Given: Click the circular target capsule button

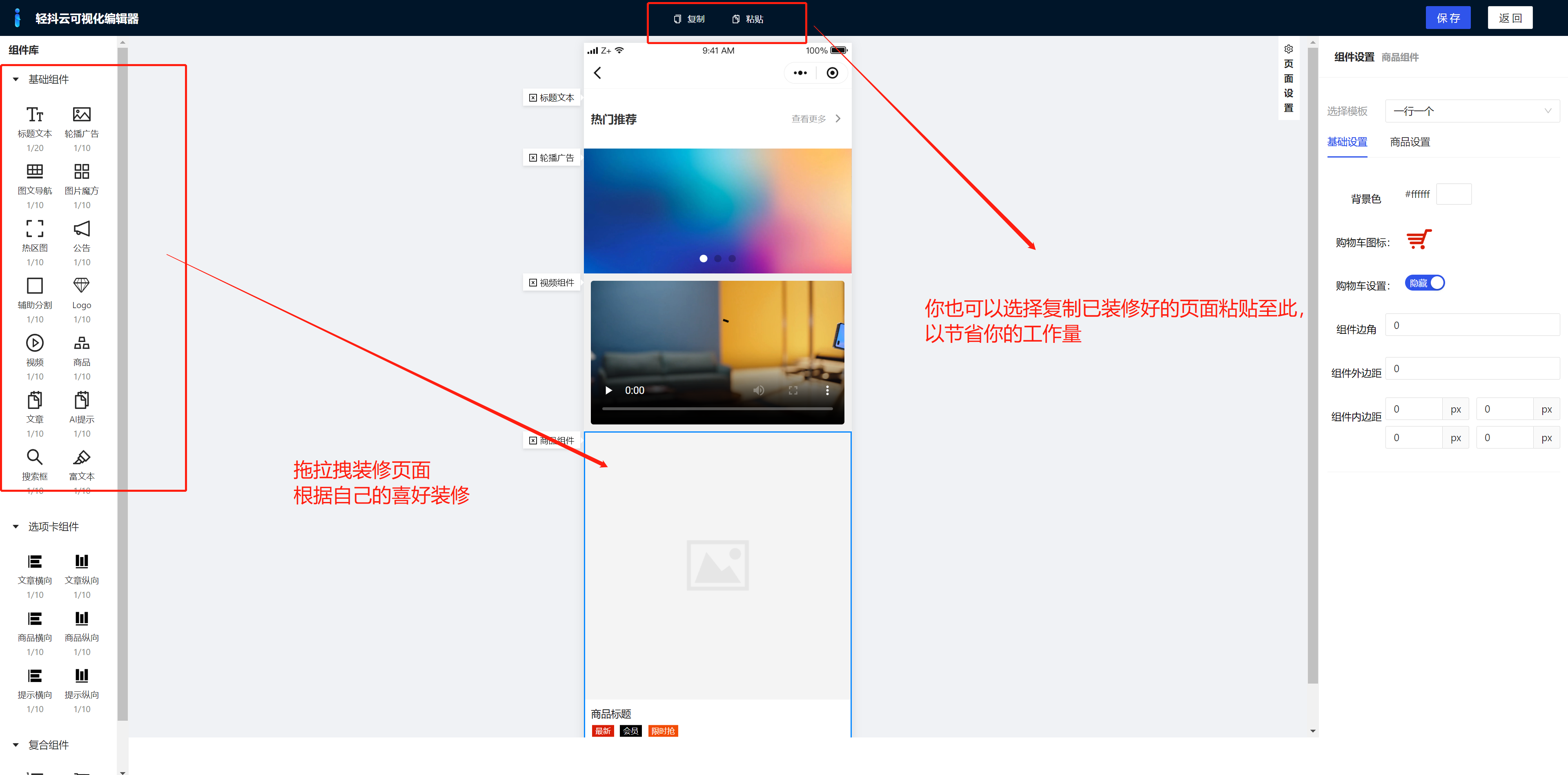Looking at the screenshot, I should click(x=832, y=73).
